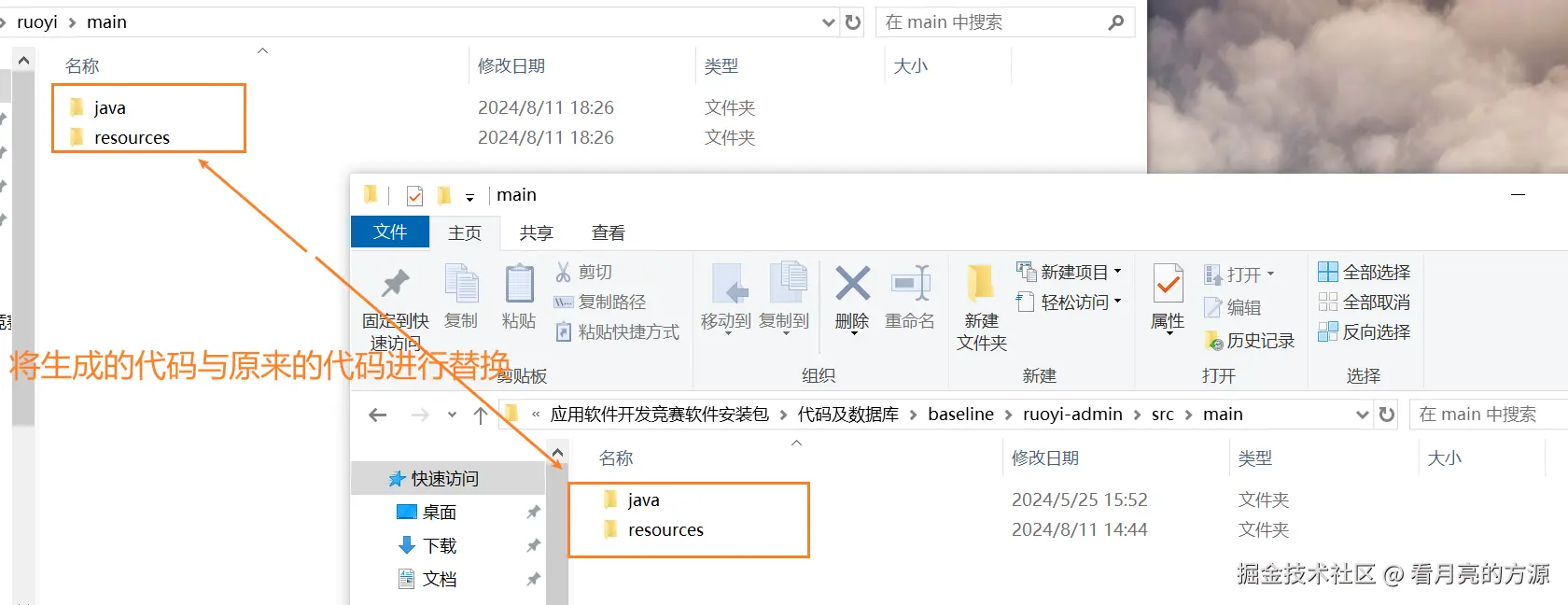
Task: Click the Forward arrow in front window
Action: pos(420,415)
